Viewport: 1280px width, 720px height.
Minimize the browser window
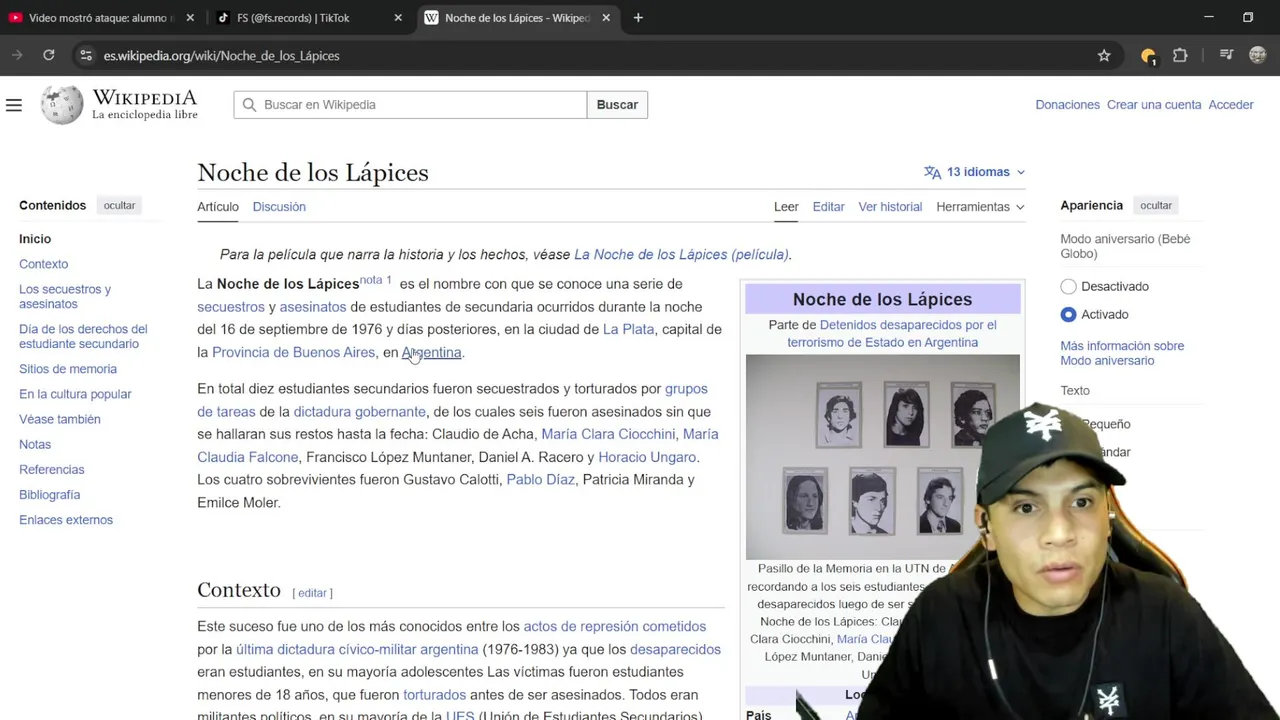click(x=1208, y=18)
